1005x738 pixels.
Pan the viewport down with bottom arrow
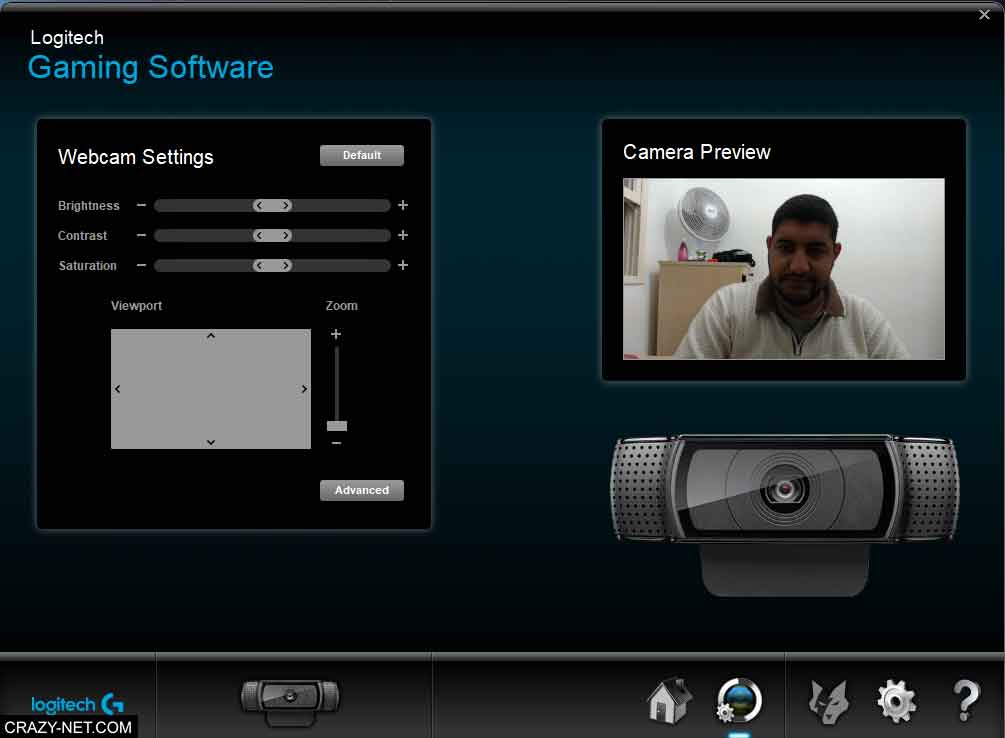(211, 442)
